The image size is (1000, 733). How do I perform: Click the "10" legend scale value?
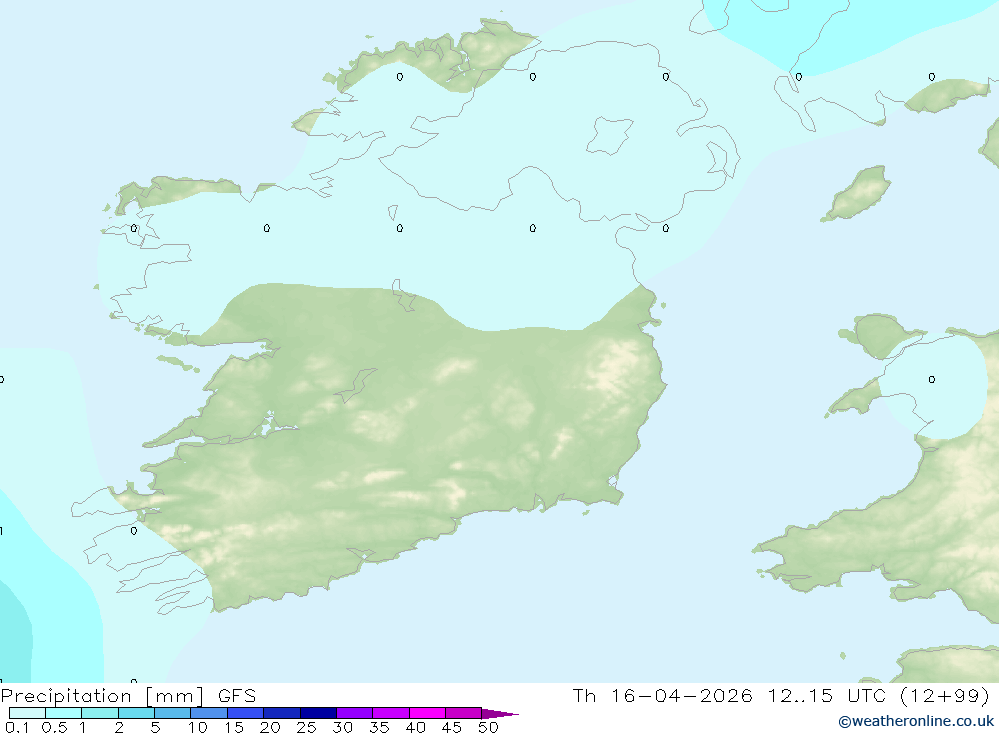pyautogui.click(x=198, y=727)
